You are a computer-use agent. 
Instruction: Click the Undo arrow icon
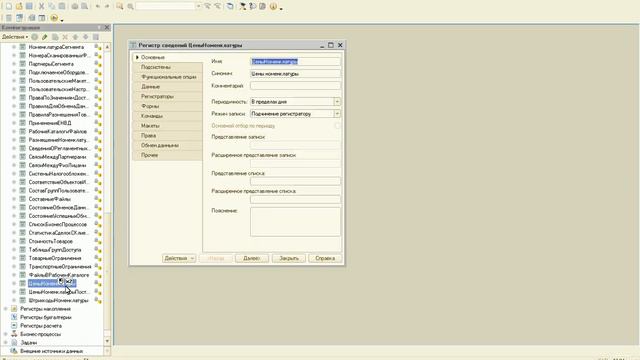click(98, 6)
